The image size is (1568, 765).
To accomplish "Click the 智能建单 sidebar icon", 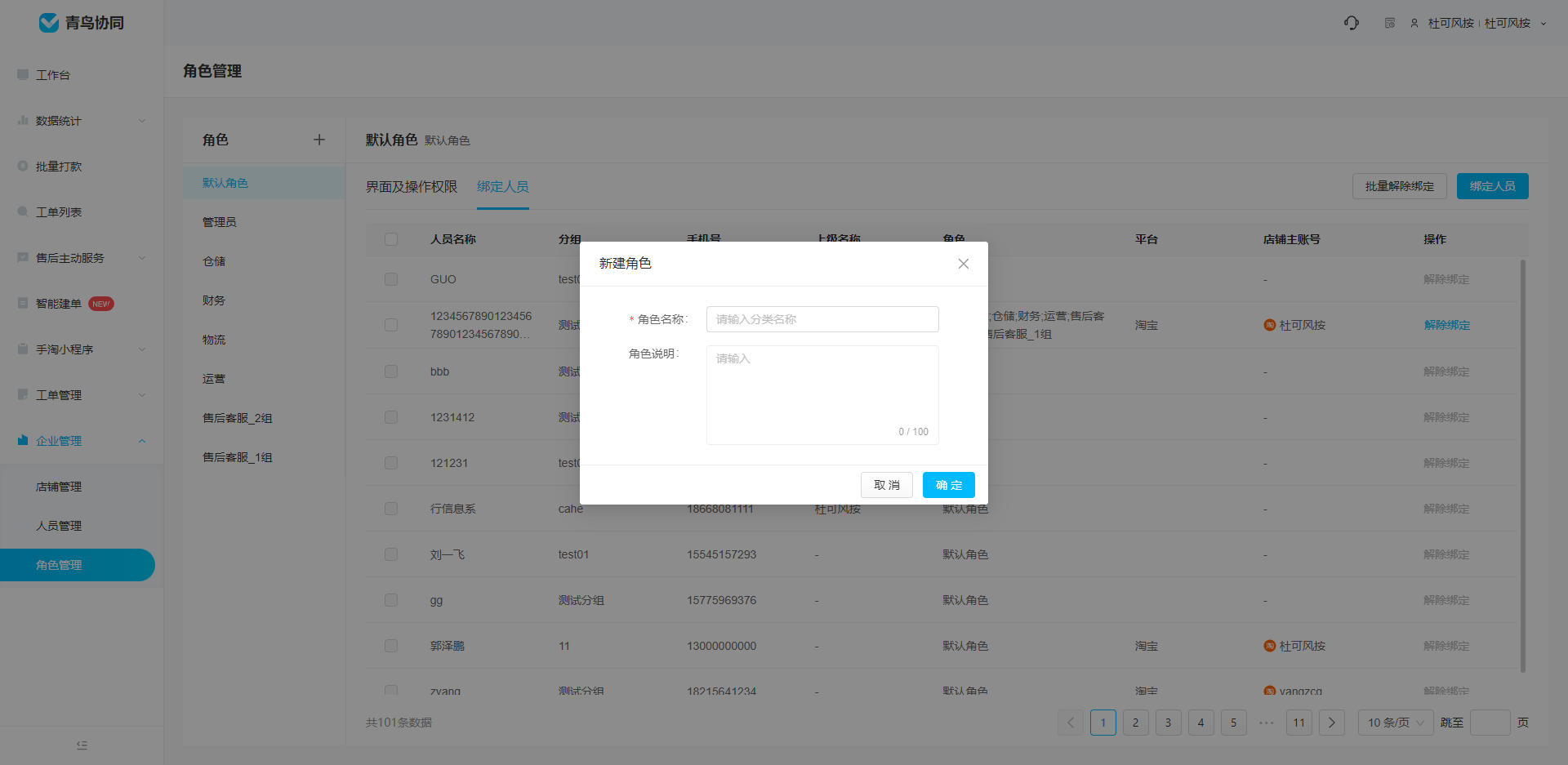I will point(23,303).
